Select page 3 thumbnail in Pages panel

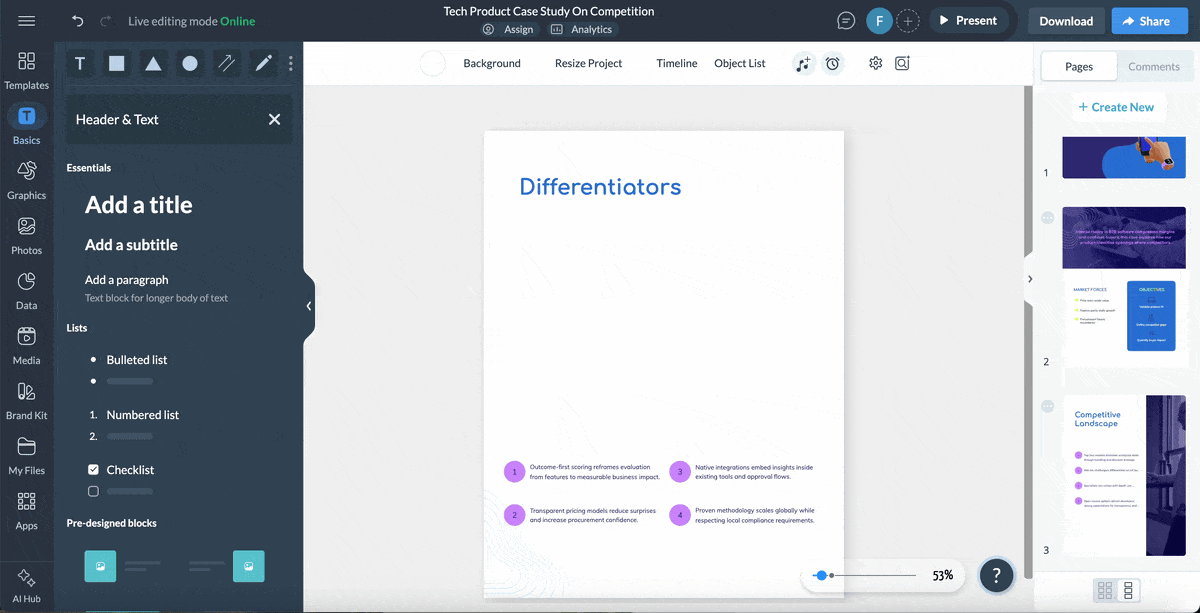(x=1123, y=475)
